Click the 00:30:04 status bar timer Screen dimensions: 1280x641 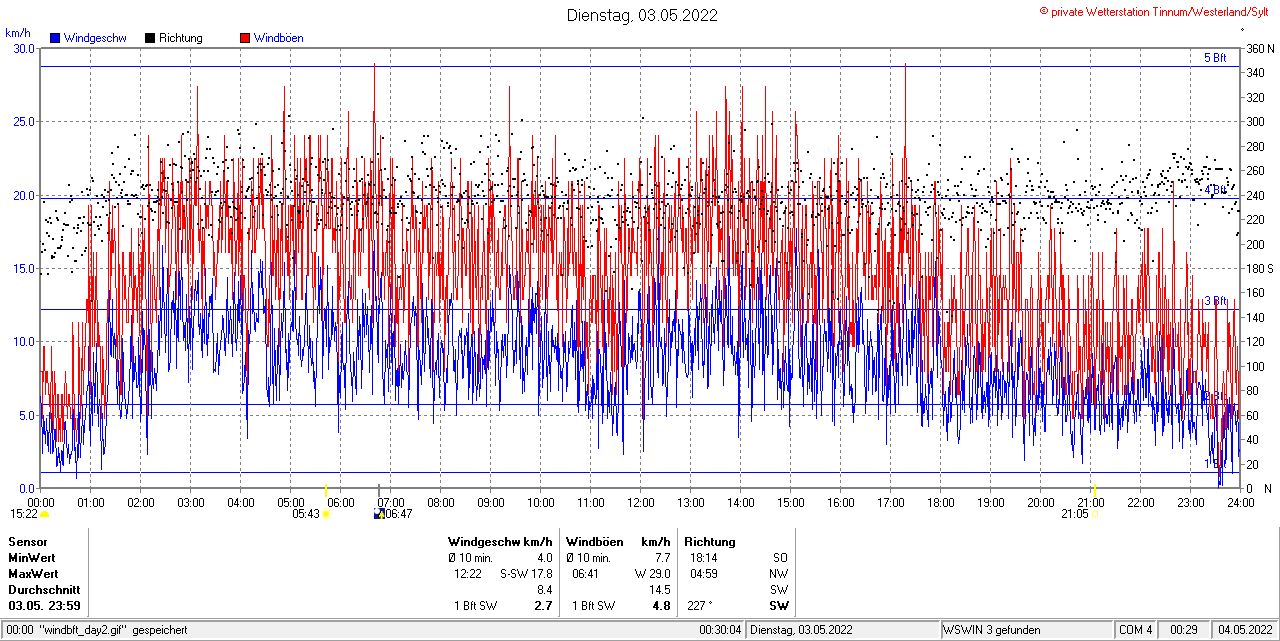721,630
